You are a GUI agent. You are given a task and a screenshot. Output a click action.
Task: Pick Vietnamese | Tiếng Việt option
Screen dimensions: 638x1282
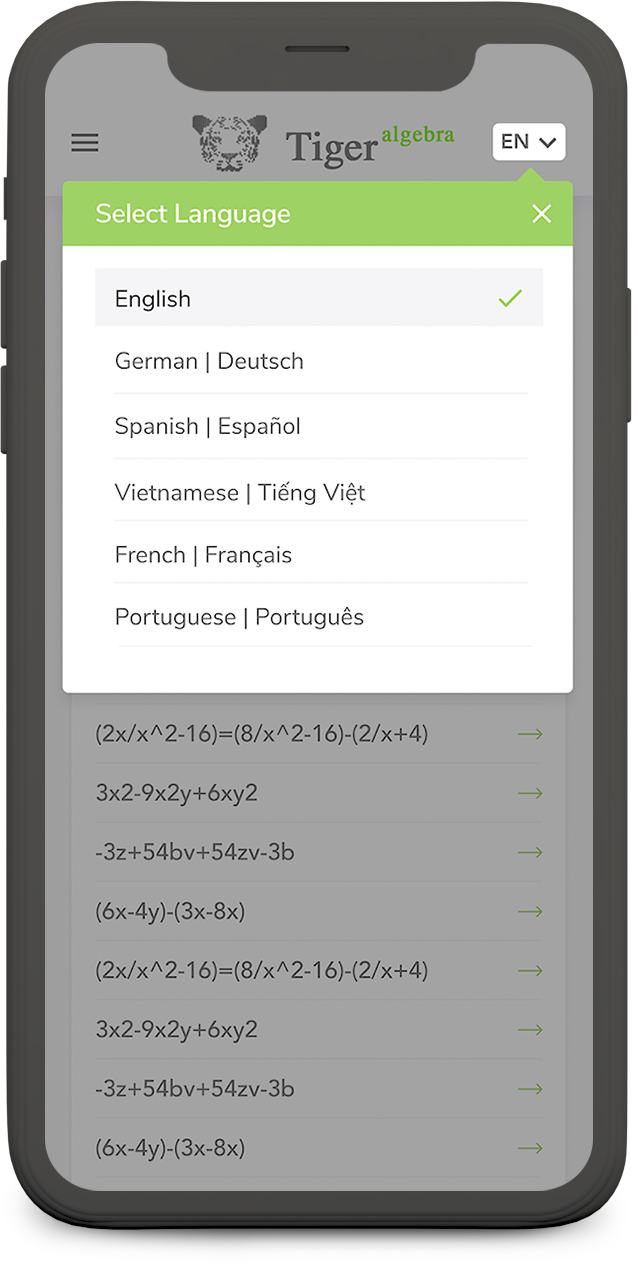tap(240, 492)
